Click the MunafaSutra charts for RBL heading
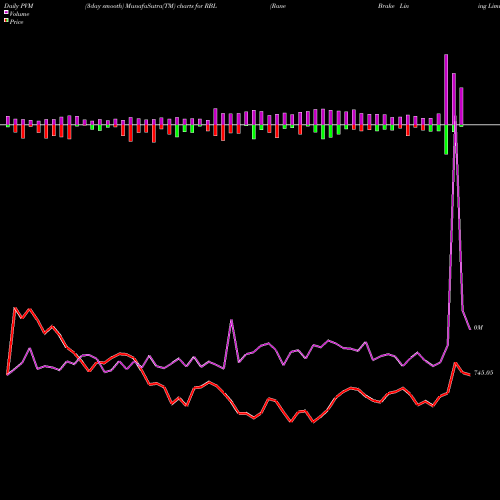This screenshot has width=500, height=500. (x=151, y=6)
